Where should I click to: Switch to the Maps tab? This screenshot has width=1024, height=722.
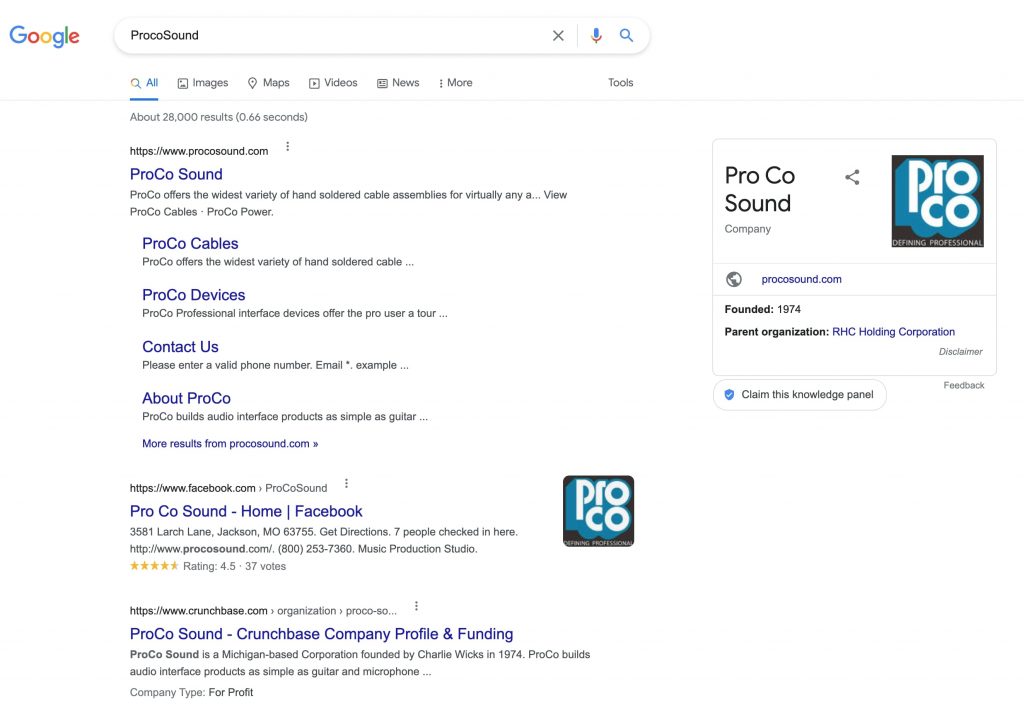(x=268, y=83)
